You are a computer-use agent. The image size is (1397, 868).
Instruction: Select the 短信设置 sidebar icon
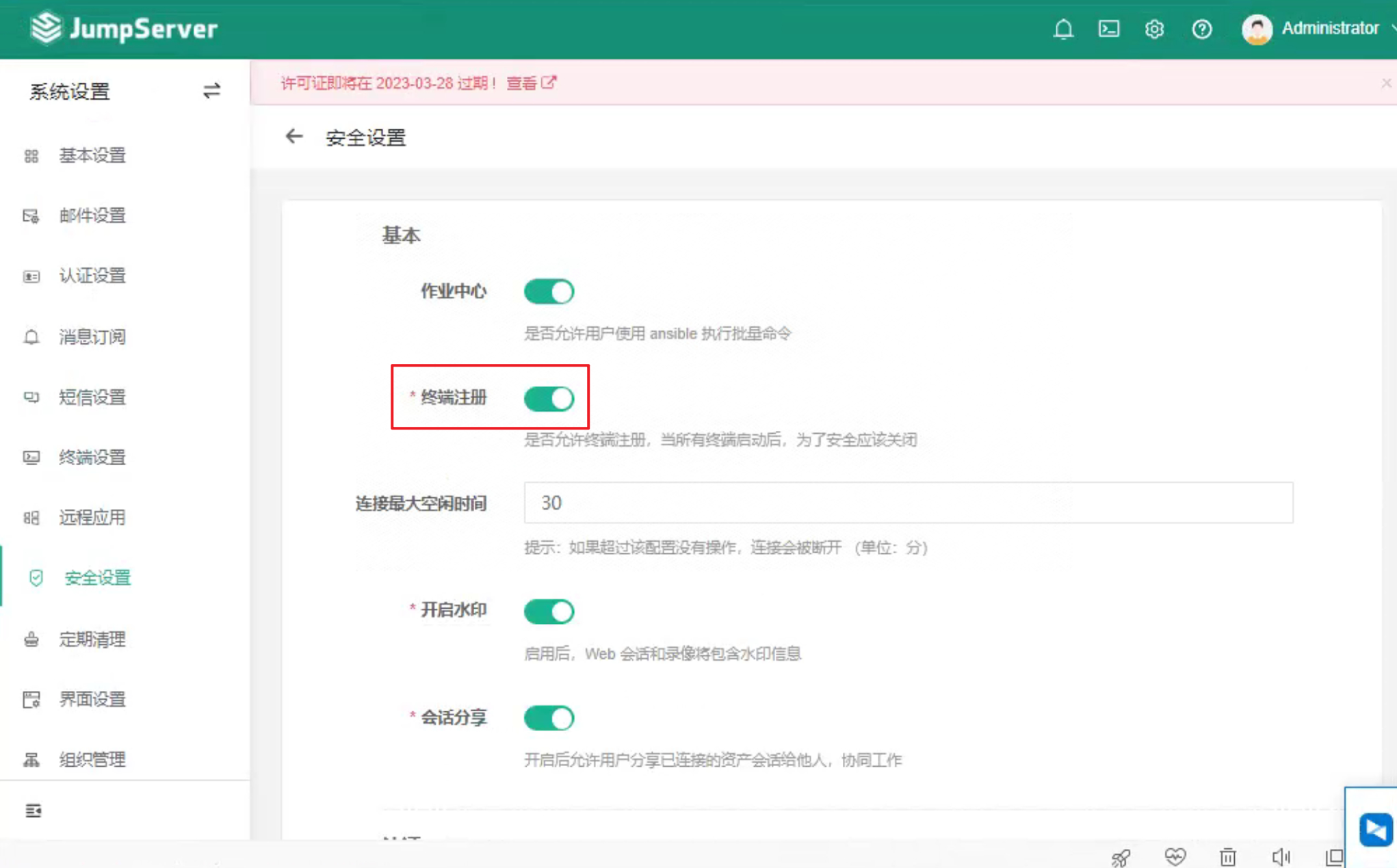point(31,397)
